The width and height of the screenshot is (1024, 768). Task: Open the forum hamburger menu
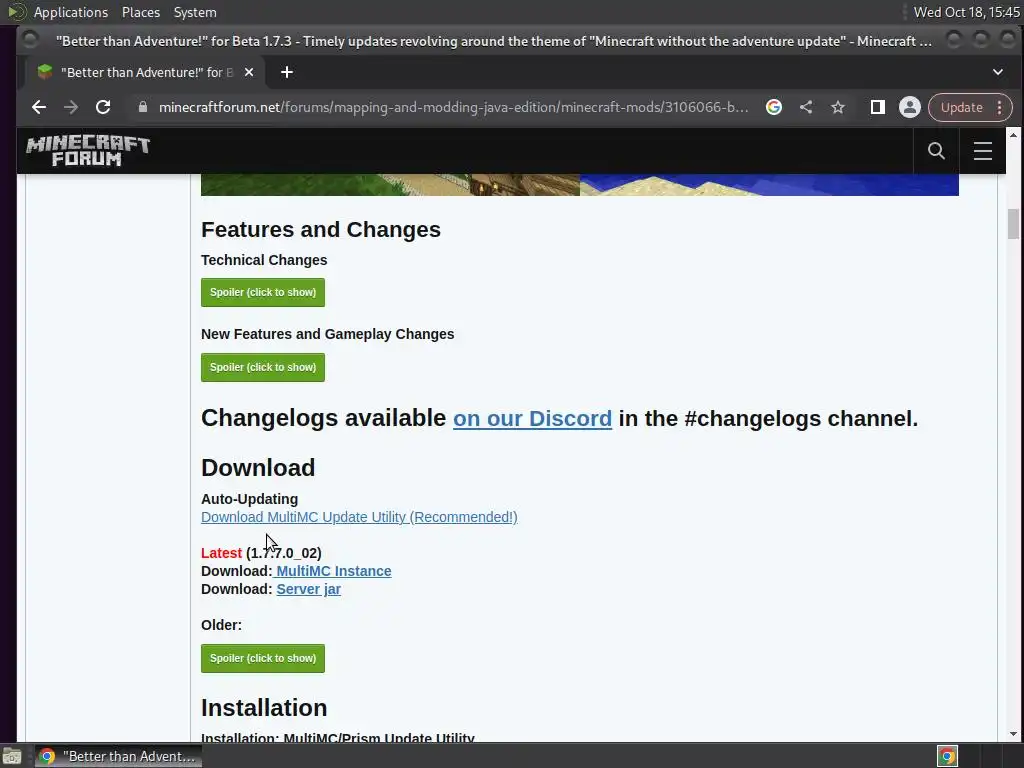tap(983, 151)
